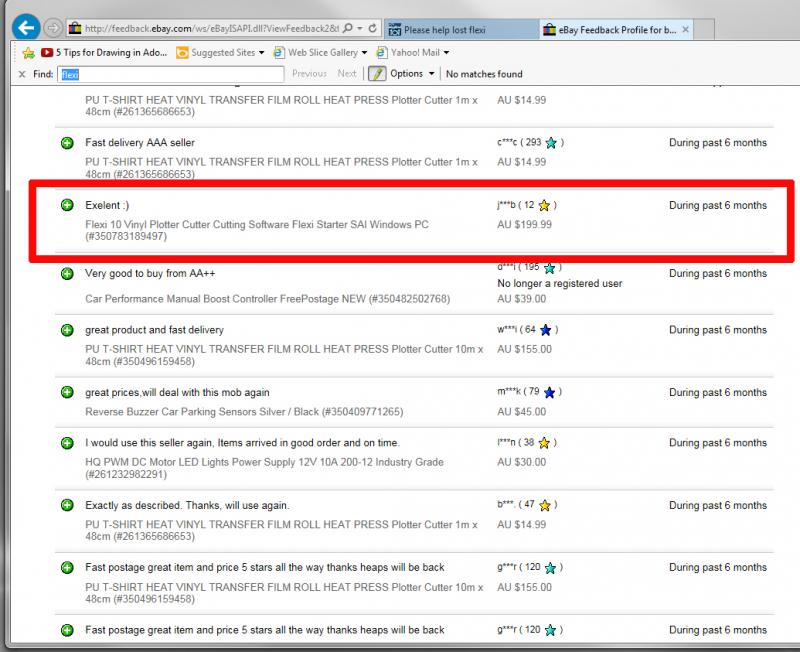Open a new blank tab
The height and width of the screenshot is (652, 800).
(705, 30)
